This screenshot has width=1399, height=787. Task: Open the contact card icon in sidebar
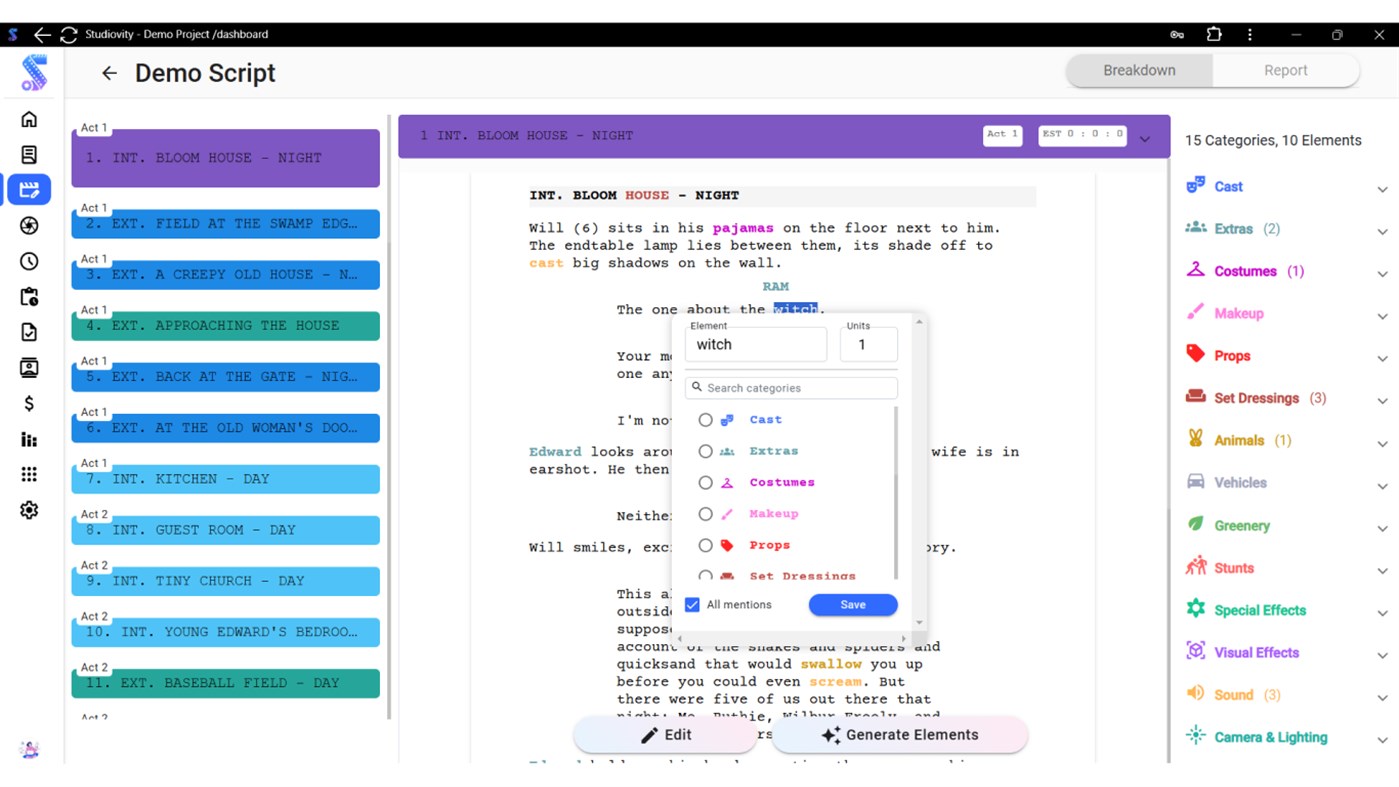pos(29,368)
